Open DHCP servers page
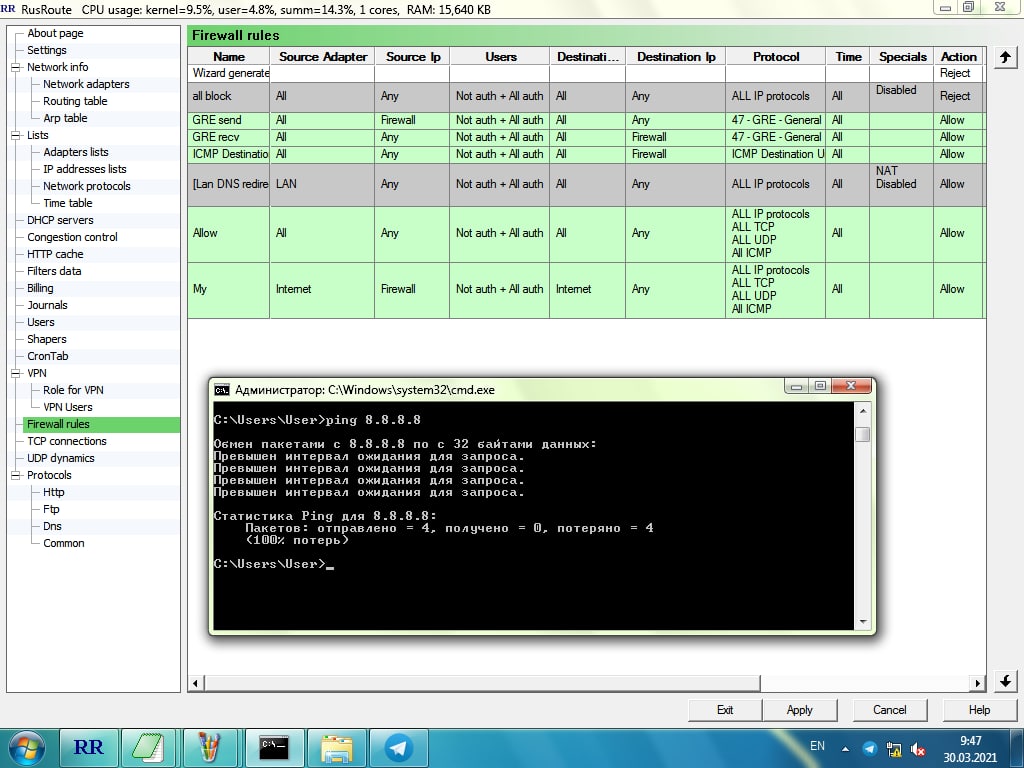 click(60, 220)
